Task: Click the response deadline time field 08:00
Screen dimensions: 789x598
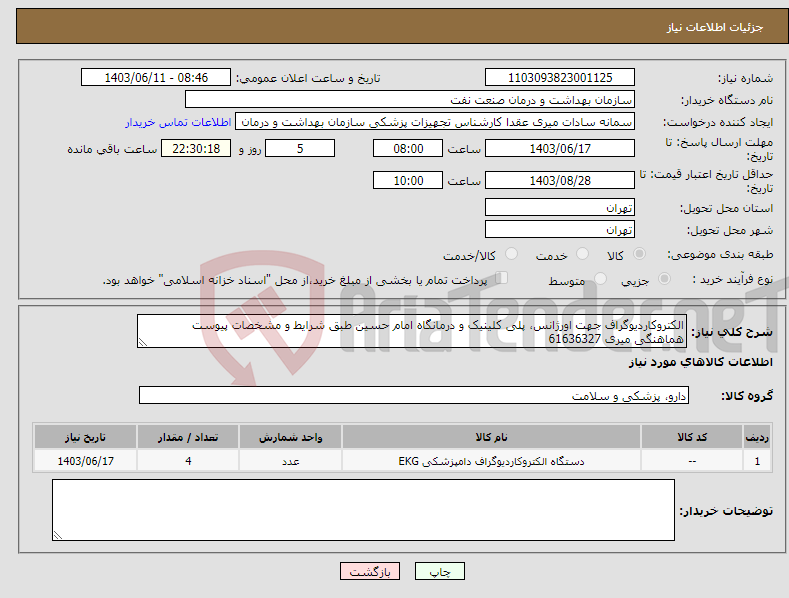Action: (x=408, y=148)
